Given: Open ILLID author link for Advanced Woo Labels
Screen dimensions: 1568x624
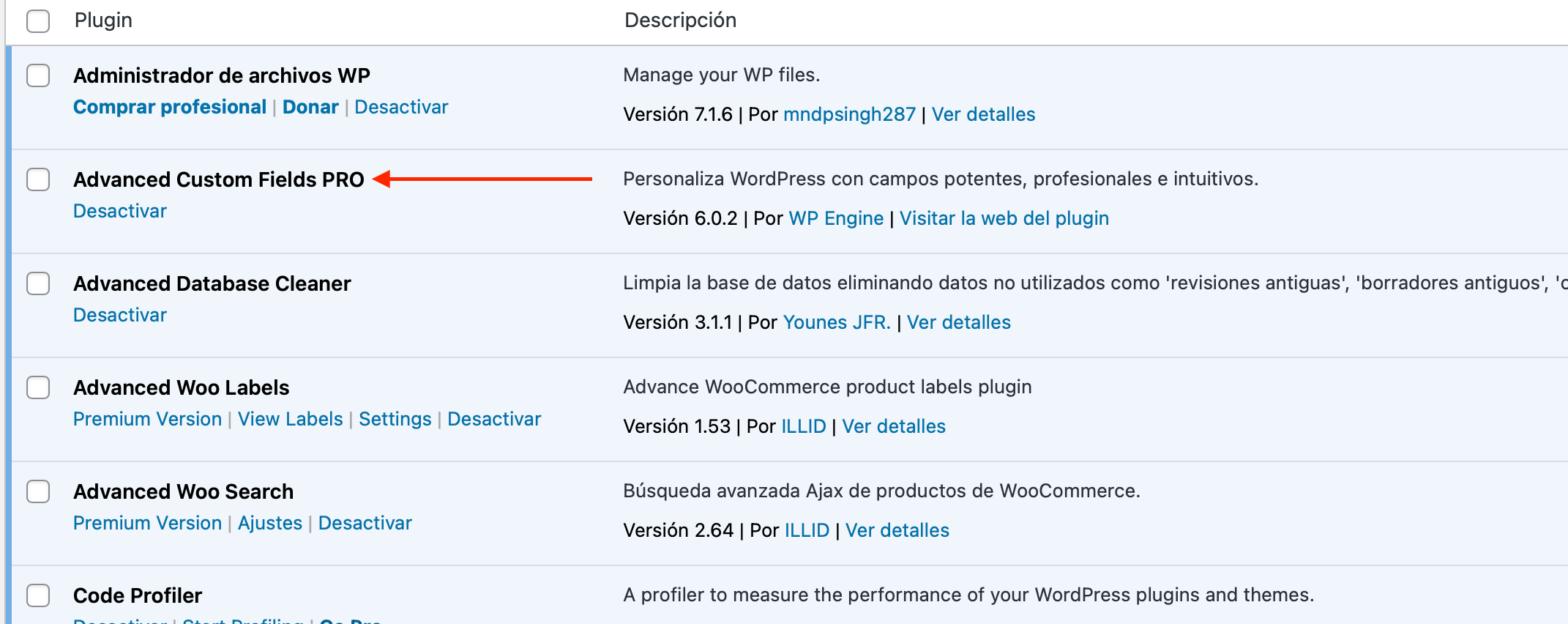Looking at the screenshot, I should pyautogui.click(x=803, y=426).
